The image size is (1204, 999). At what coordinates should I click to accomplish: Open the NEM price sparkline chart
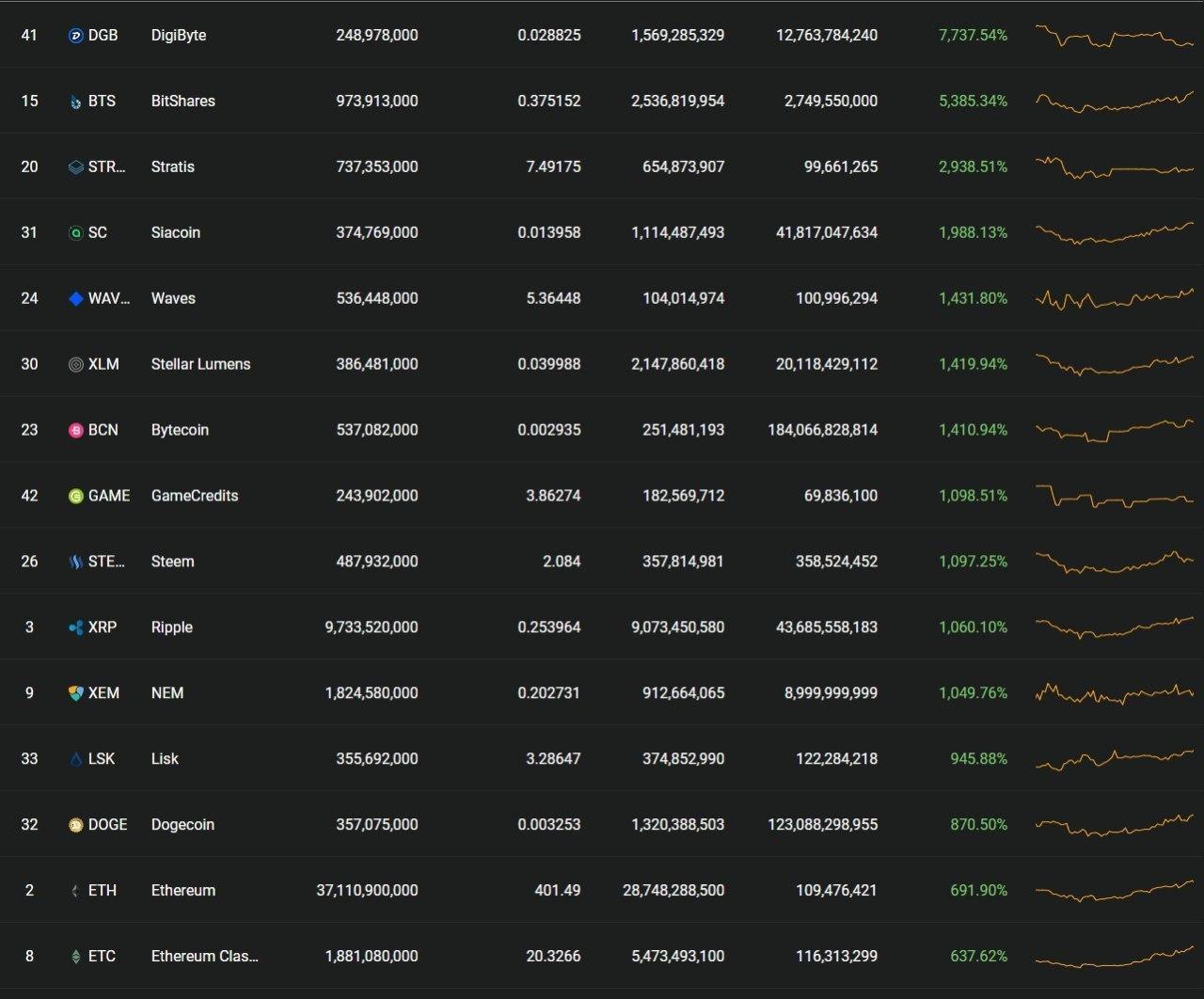pyautogui.click(x=1115, y=693)
